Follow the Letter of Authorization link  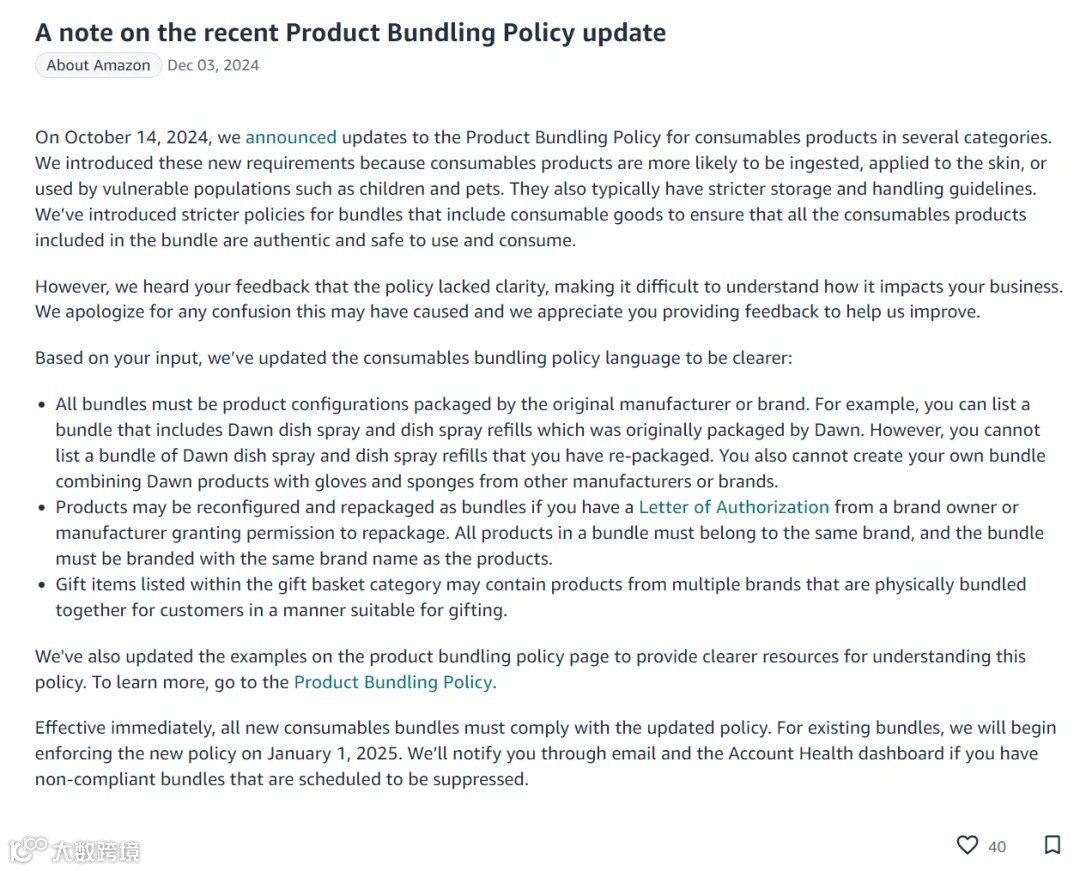(x=734, y=507)
